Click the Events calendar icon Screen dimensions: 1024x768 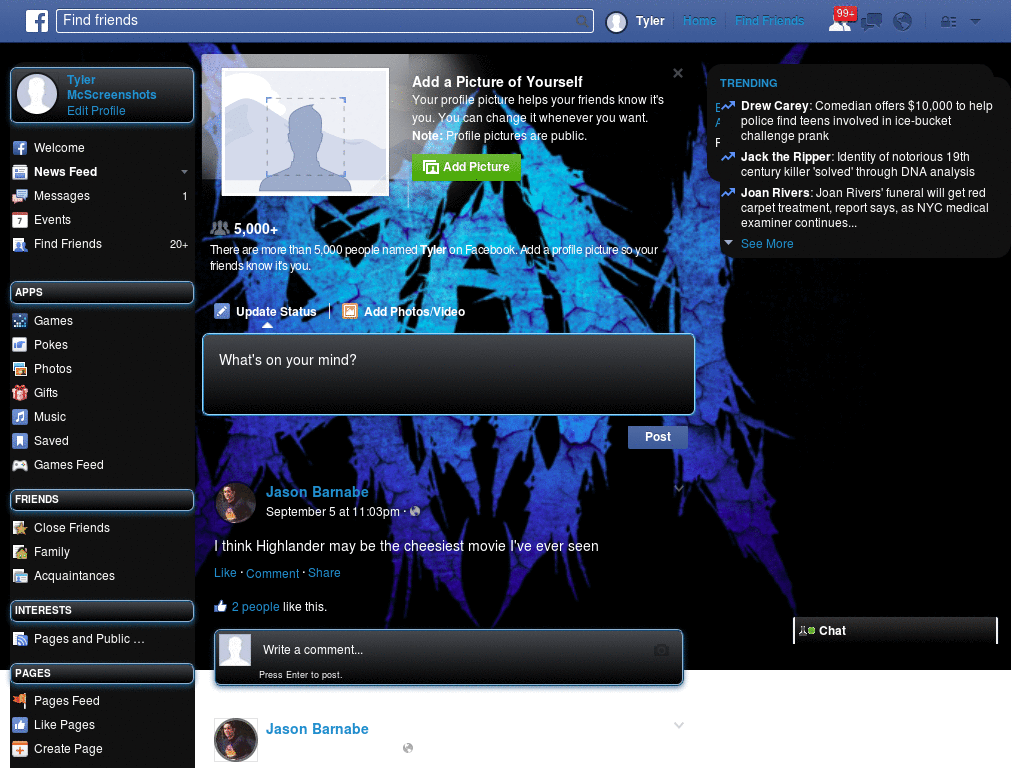tap(20, 220)
